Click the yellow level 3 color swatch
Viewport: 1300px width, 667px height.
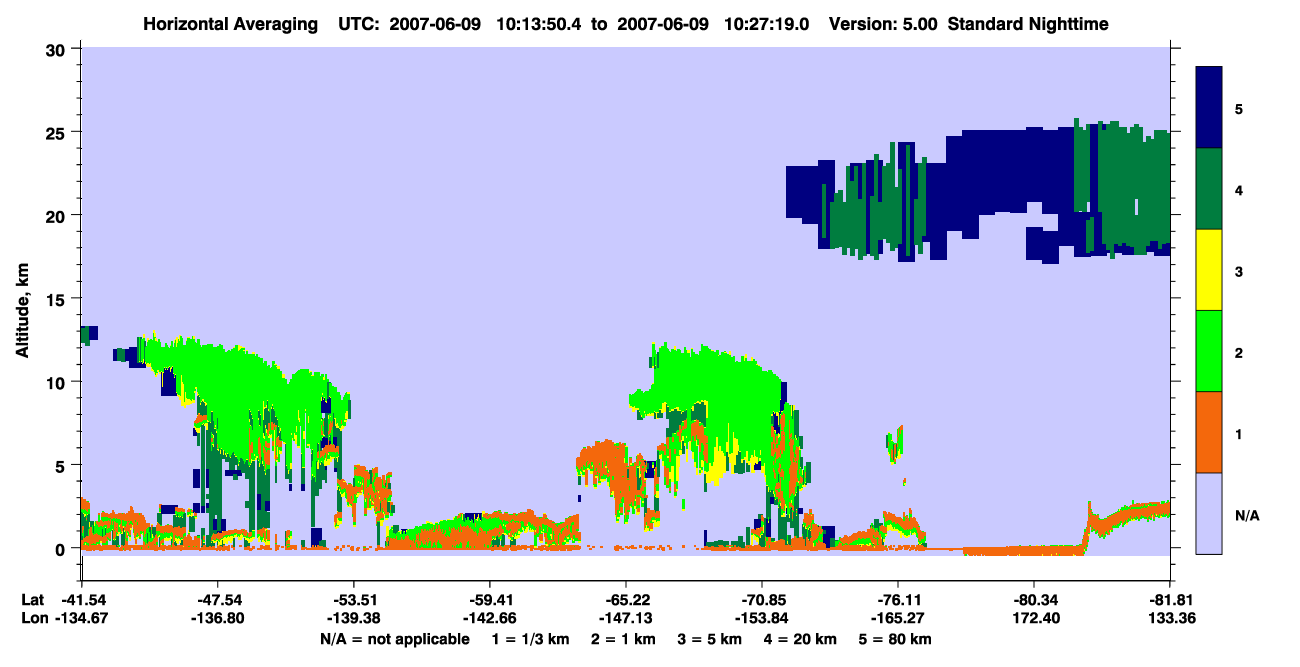coord(1209,270)
